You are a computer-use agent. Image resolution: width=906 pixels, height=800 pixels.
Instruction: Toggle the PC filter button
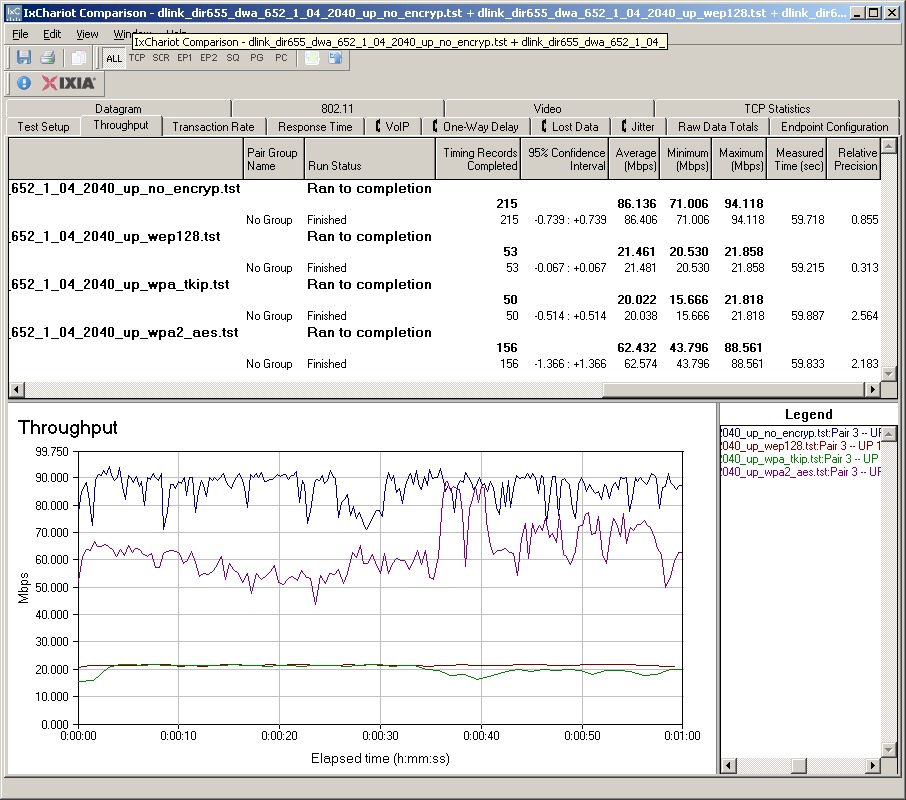pyautogui.click(x=281, y=58)
